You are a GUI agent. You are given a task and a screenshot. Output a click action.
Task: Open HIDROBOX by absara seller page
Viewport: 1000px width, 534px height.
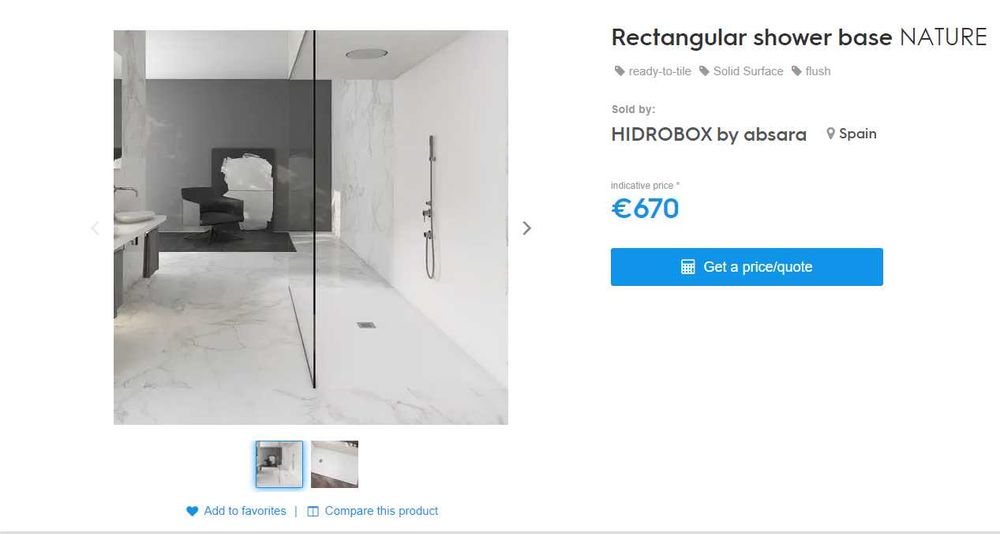pos(709,134)
